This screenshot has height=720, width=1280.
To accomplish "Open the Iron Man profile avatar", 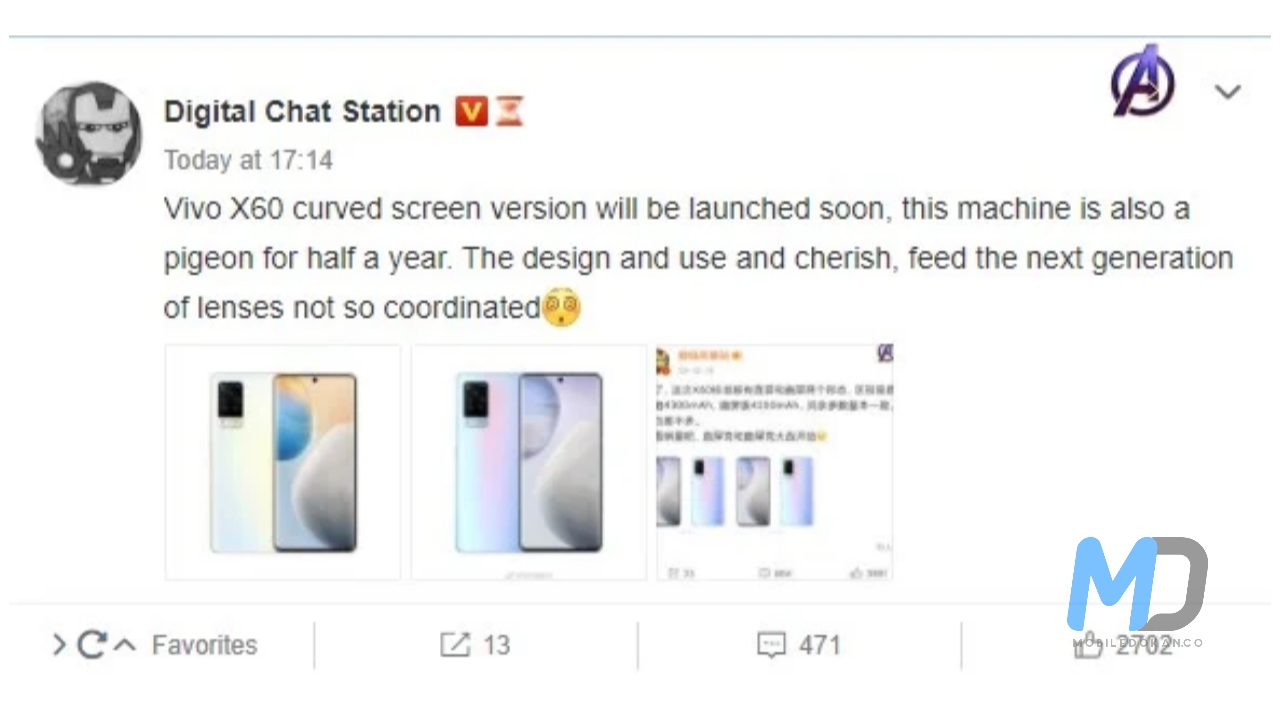I will [x=88, y=133].
